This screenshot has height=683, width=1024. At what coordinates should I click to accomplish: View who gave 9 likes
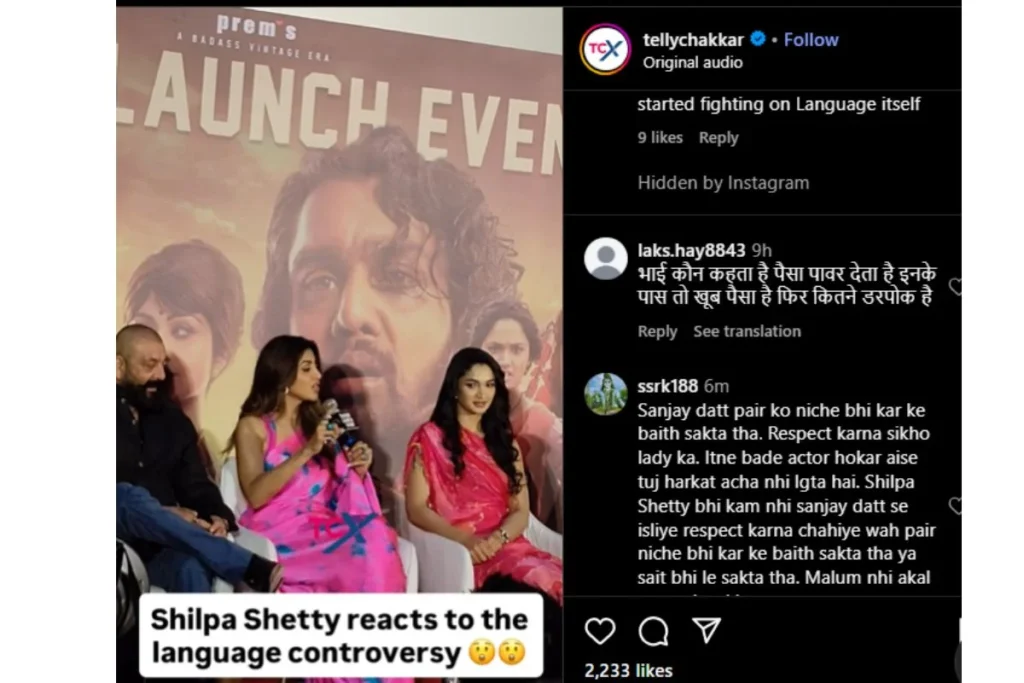tap(660, 138)
